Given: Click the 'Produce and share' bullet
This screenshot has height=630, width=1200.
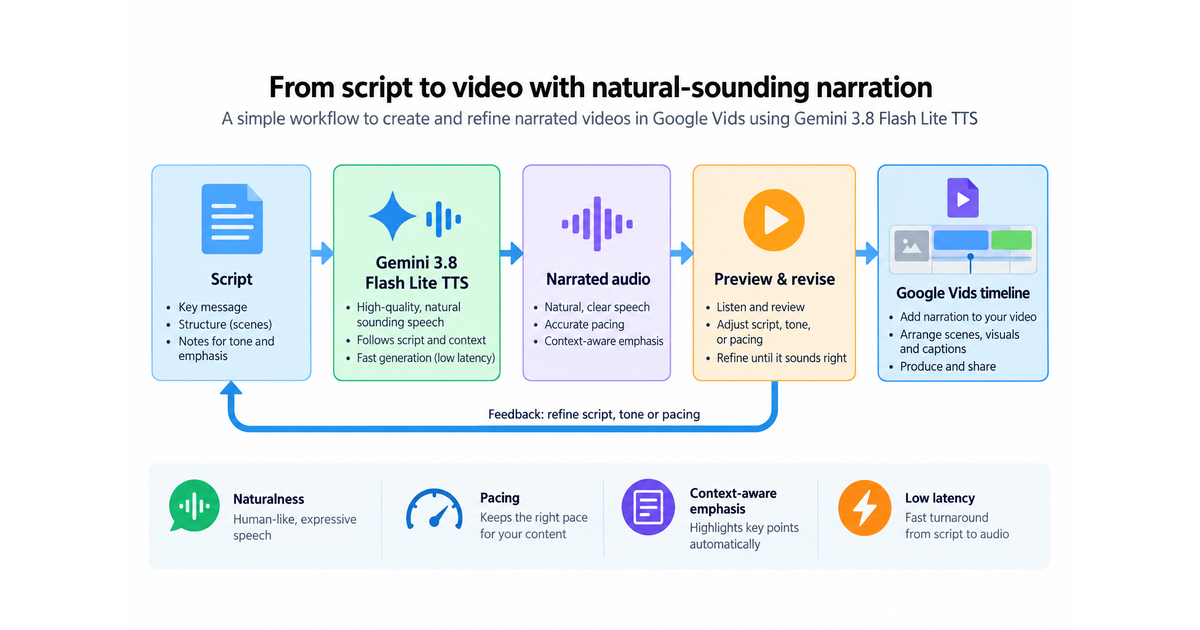Looking at the screenshot, I should click(x=947, y=366).
